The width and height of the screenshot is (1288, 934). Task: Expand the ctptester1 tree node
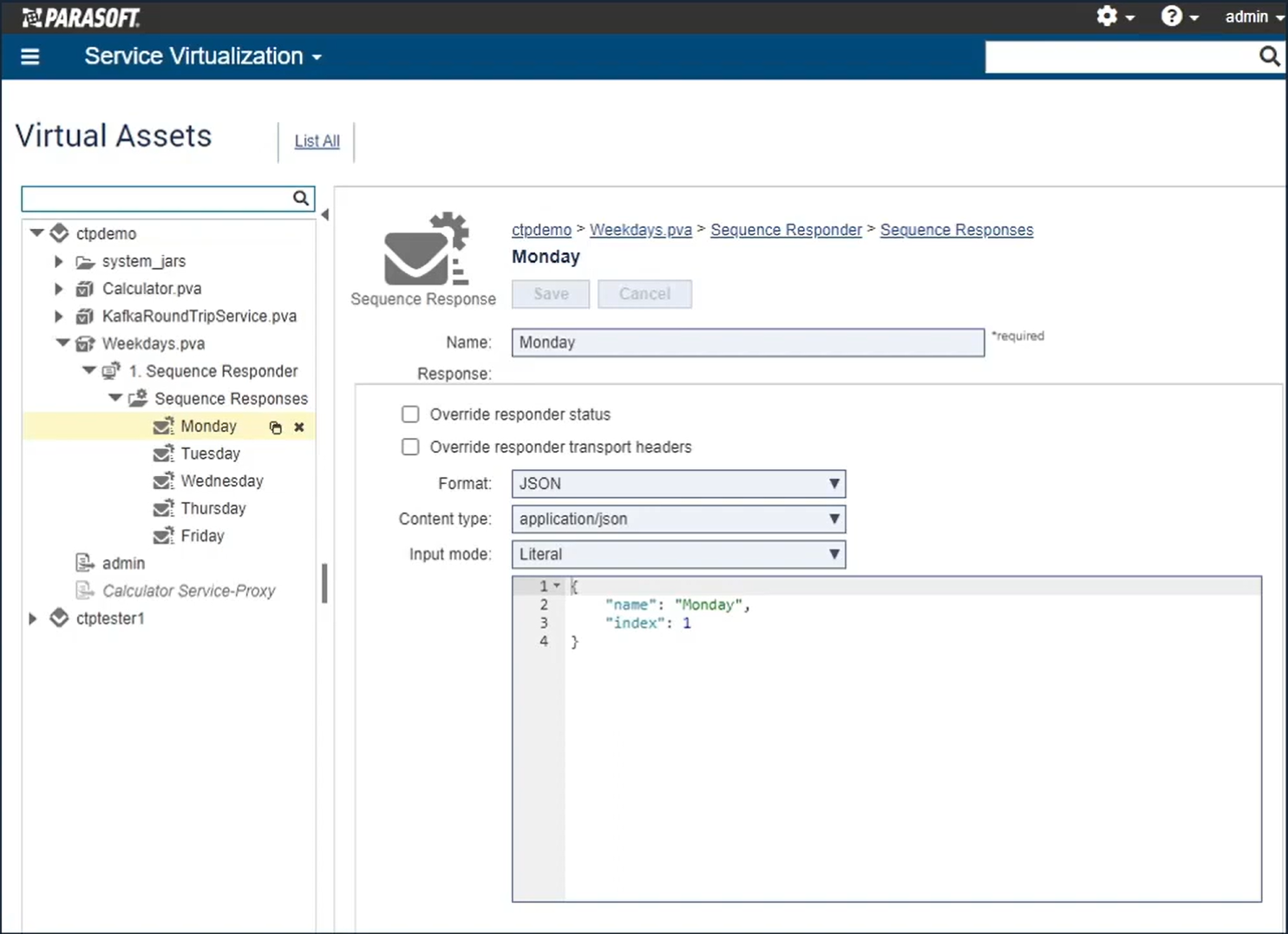click(x=33, y=618)
